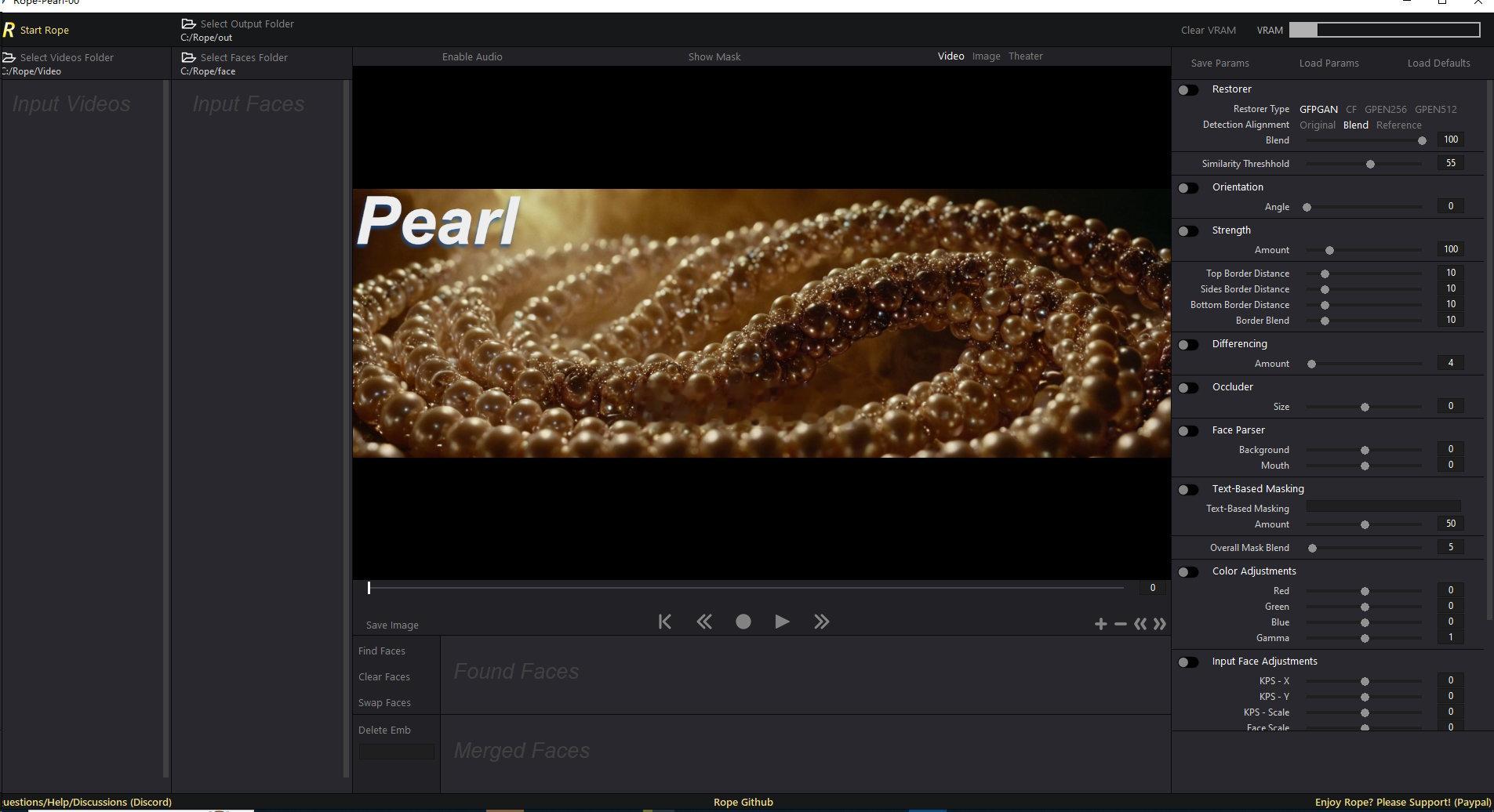This screenshot has width=1494, height=812.
Task: Toggle Input Face Adjustments switch
Action: 1188,662
